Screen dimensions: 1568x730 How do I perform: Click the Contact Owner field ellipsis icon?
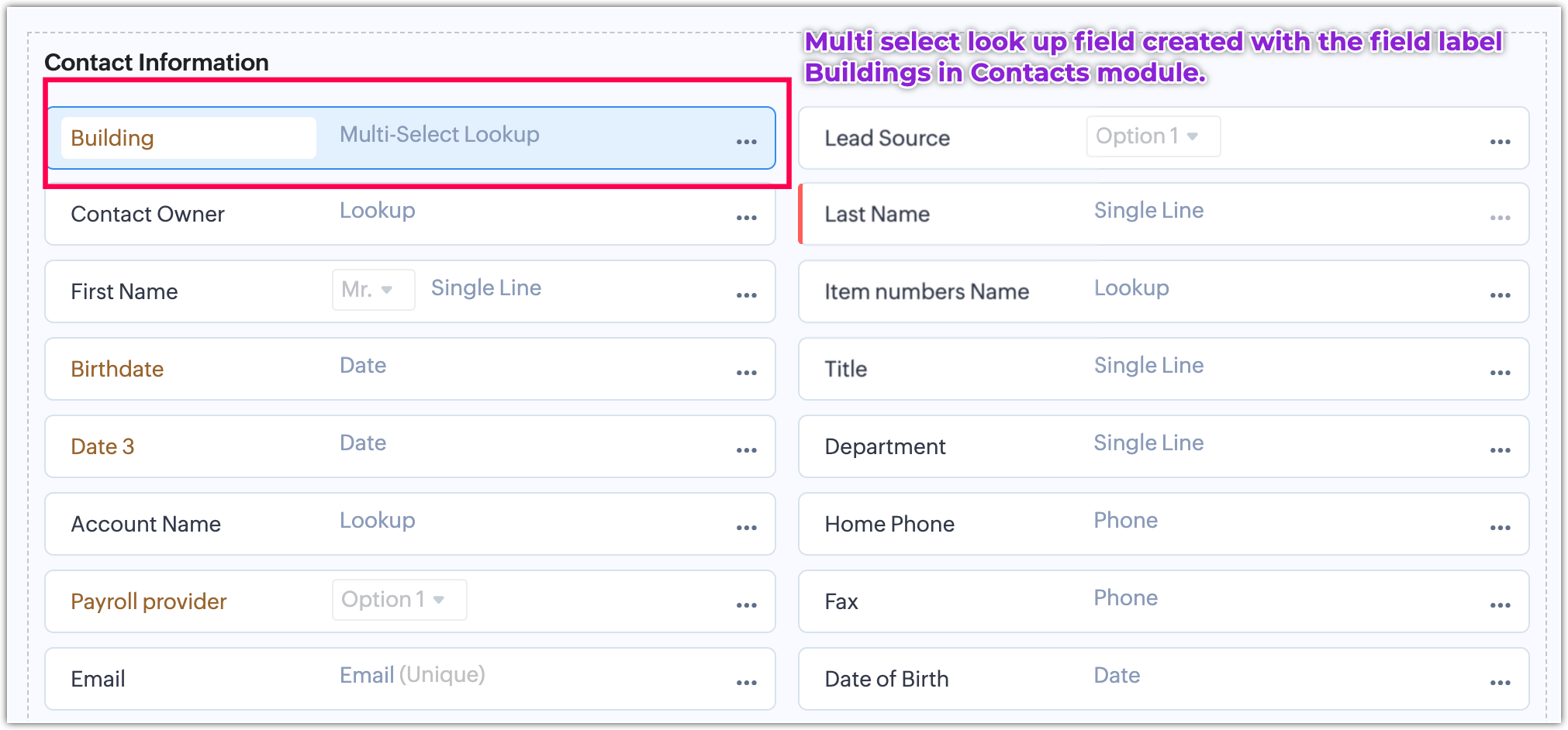pos(746,218)
